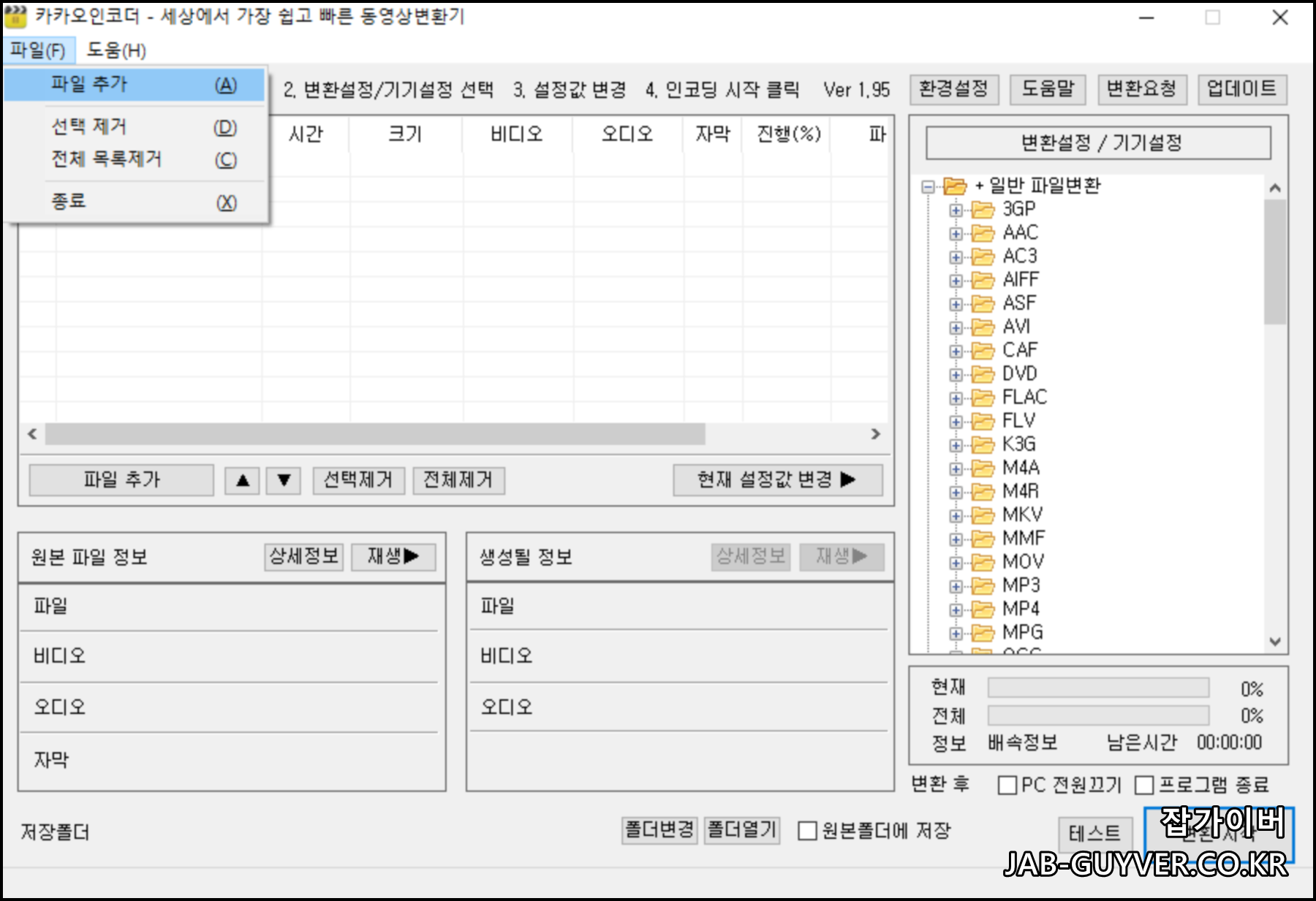This screenshot has height=901, width=1316.
Task: Enable 원본폴더에 저장 checkbox
Action: tap(807, 831)
